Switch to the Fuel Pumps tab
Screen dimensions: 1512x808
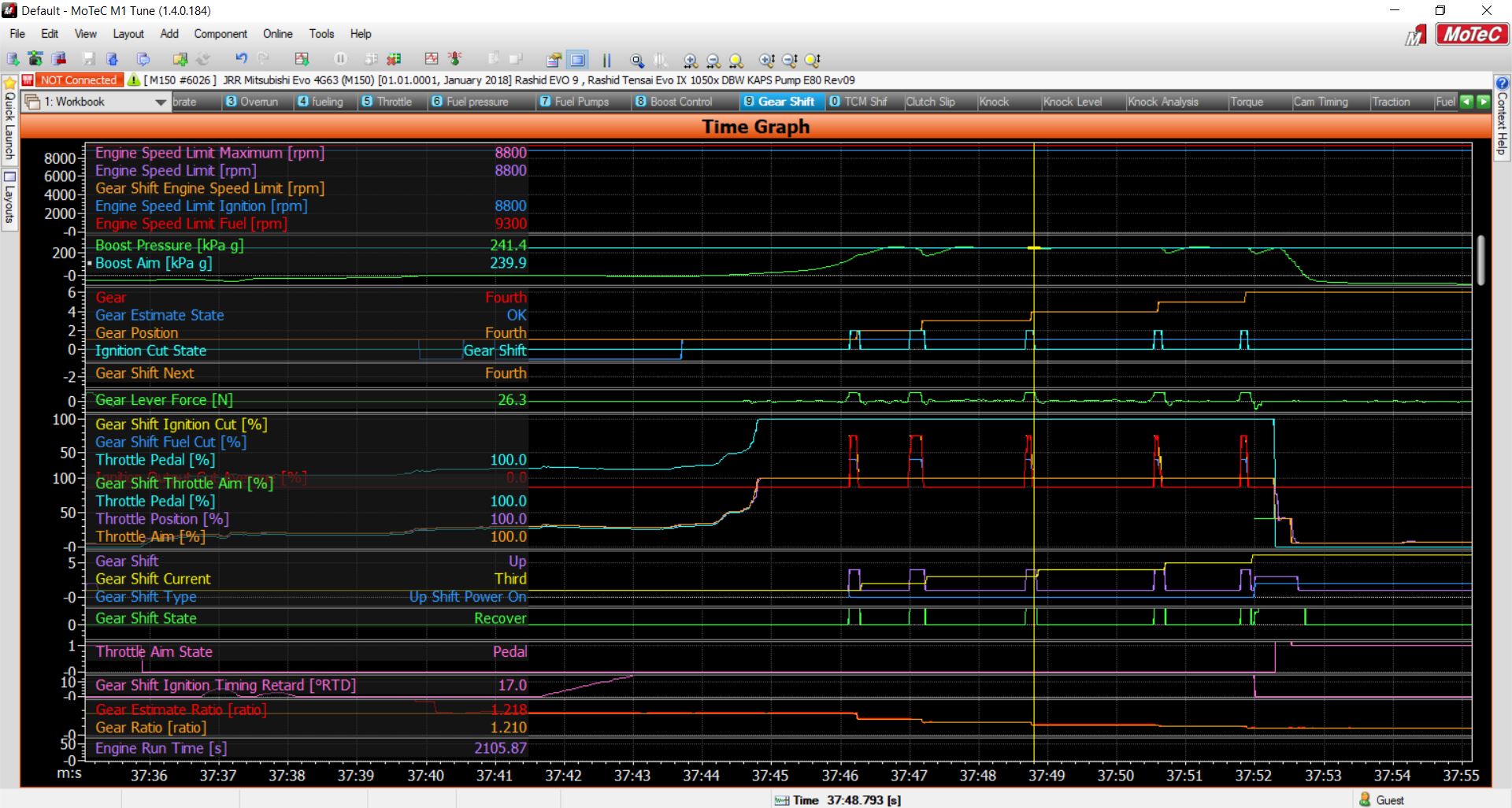tap(582, 102)
